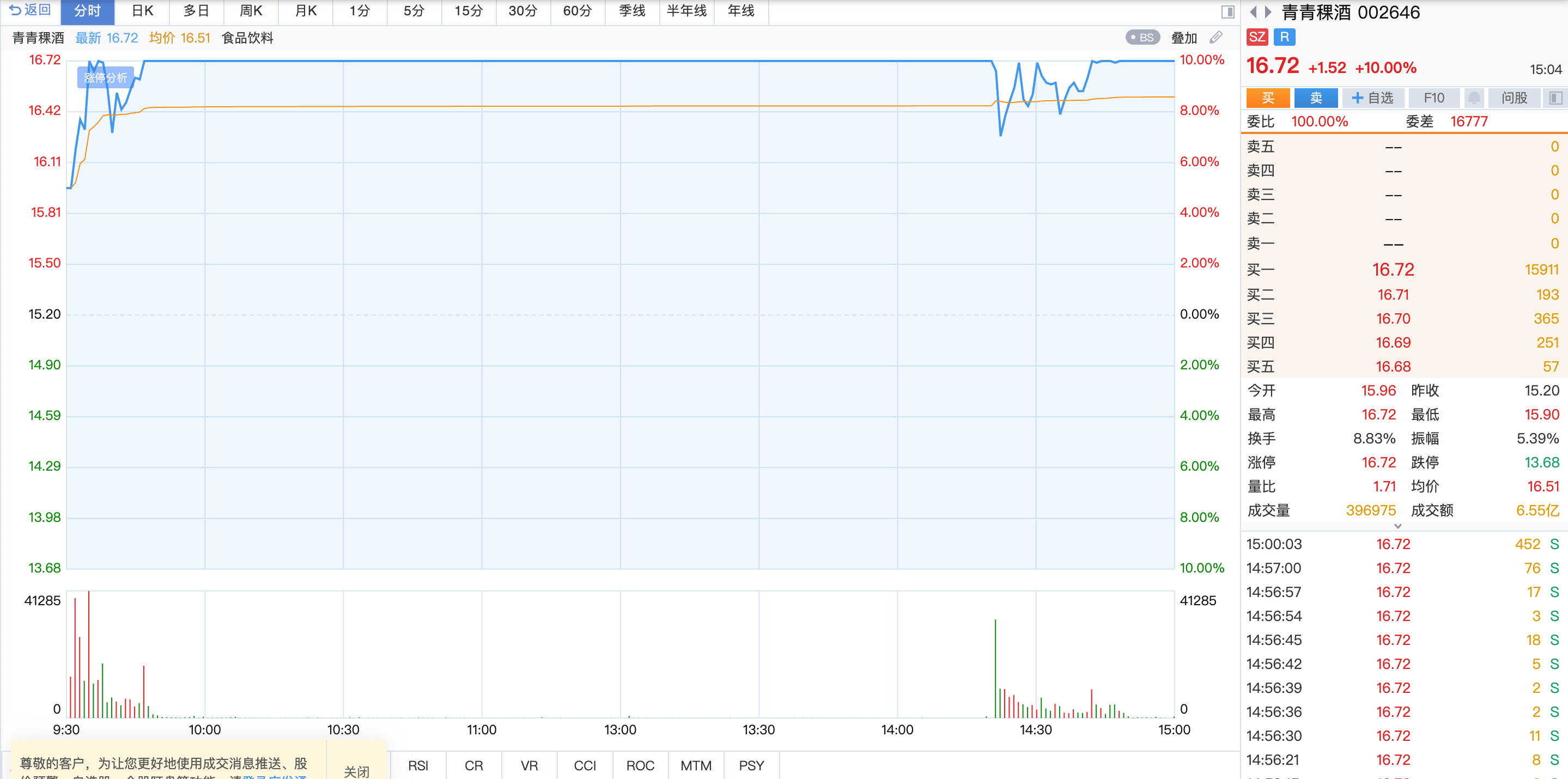Select the RSI indicator tab
Viewport: 1568px width, 779px height.
pos(418,765)
